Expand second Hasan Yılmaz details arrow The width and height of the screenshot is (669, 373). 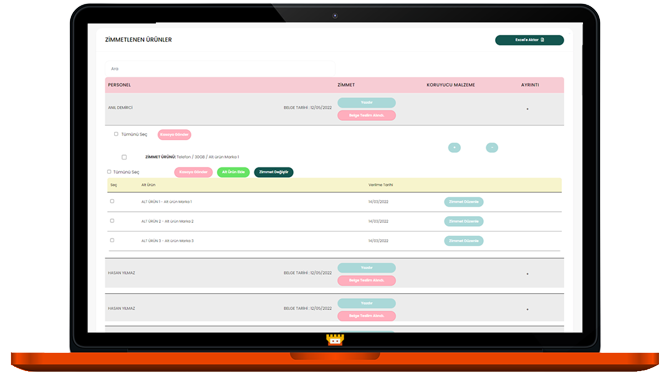[527, 309]
